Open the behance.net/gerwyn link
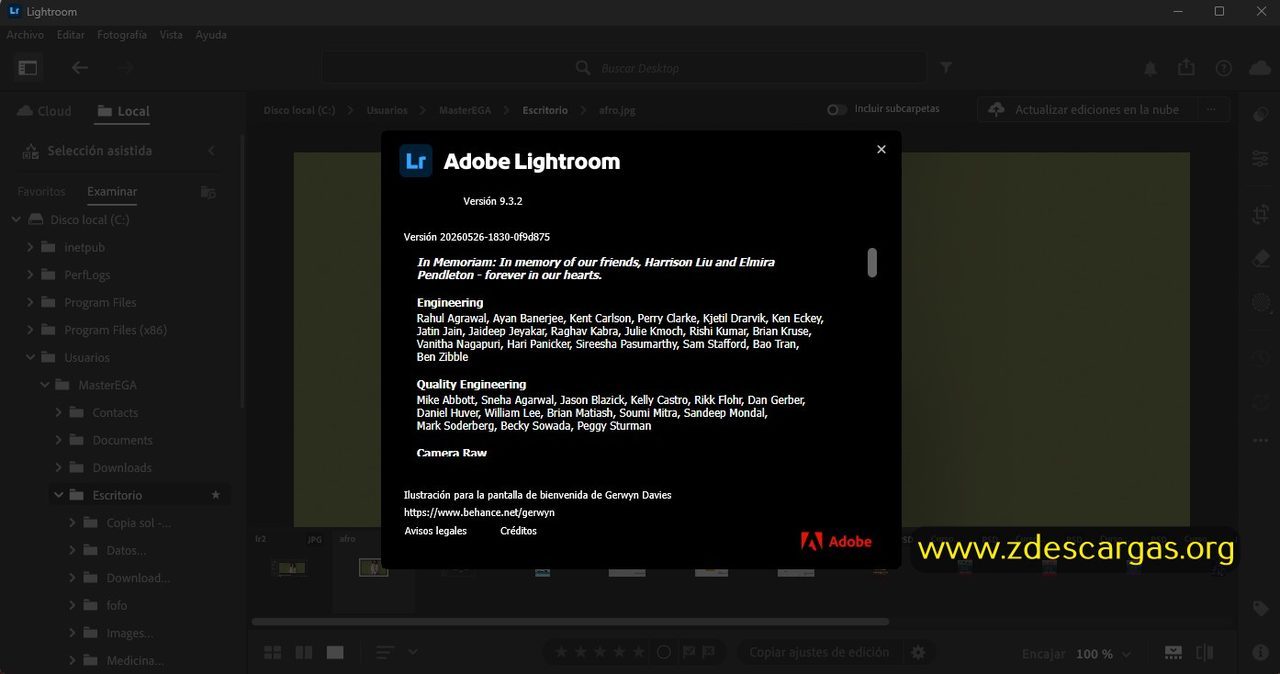 pos(479,512)
